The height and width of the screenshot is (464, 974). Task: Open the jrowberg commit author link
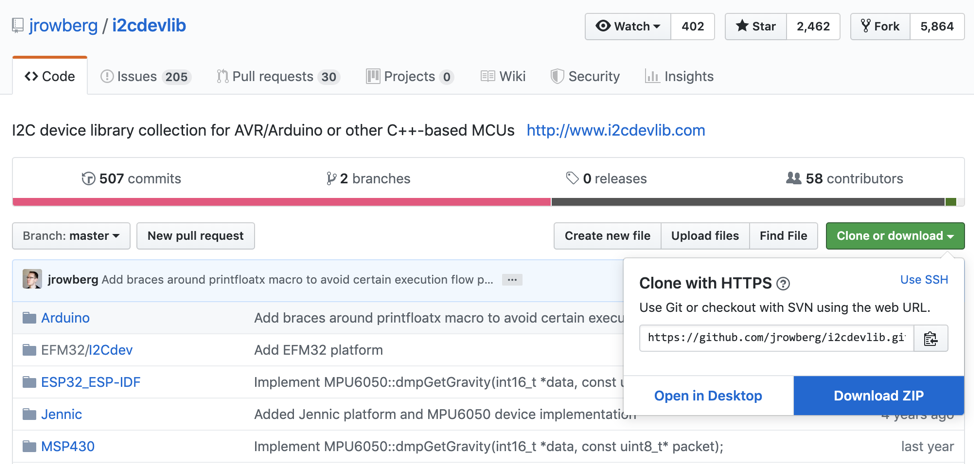click(73, 280)
